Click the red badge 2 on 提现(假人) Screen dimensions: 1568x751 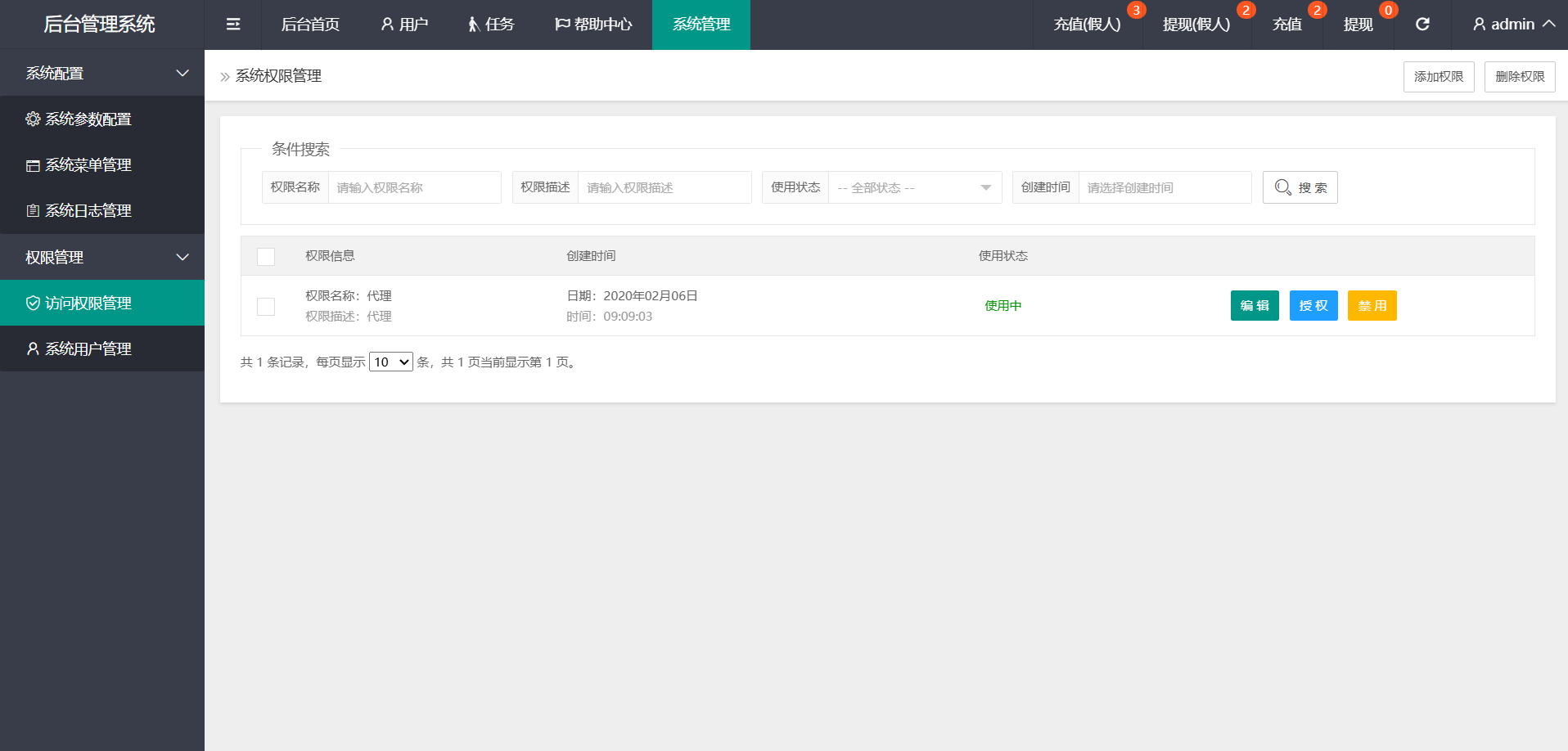tap(1246, 10)
